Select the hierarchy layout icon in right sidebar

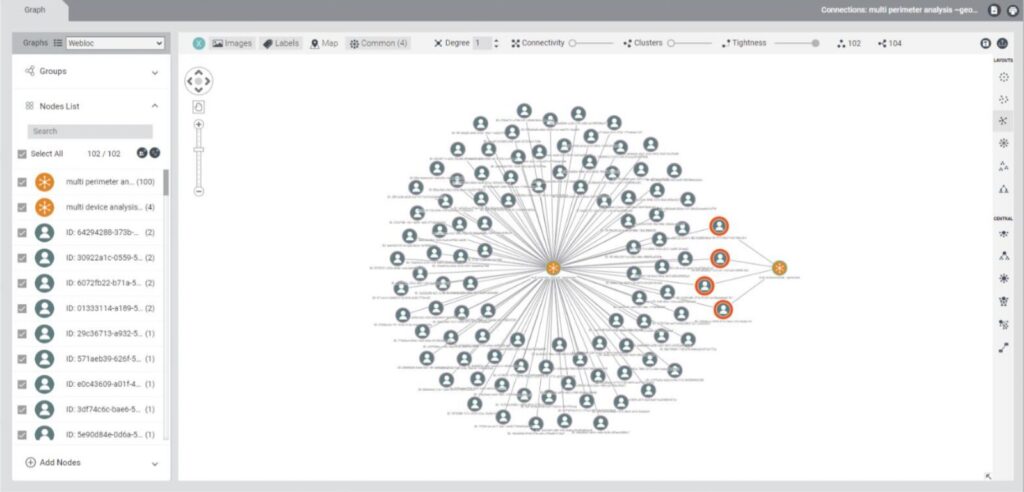[x=1003, y=189]
